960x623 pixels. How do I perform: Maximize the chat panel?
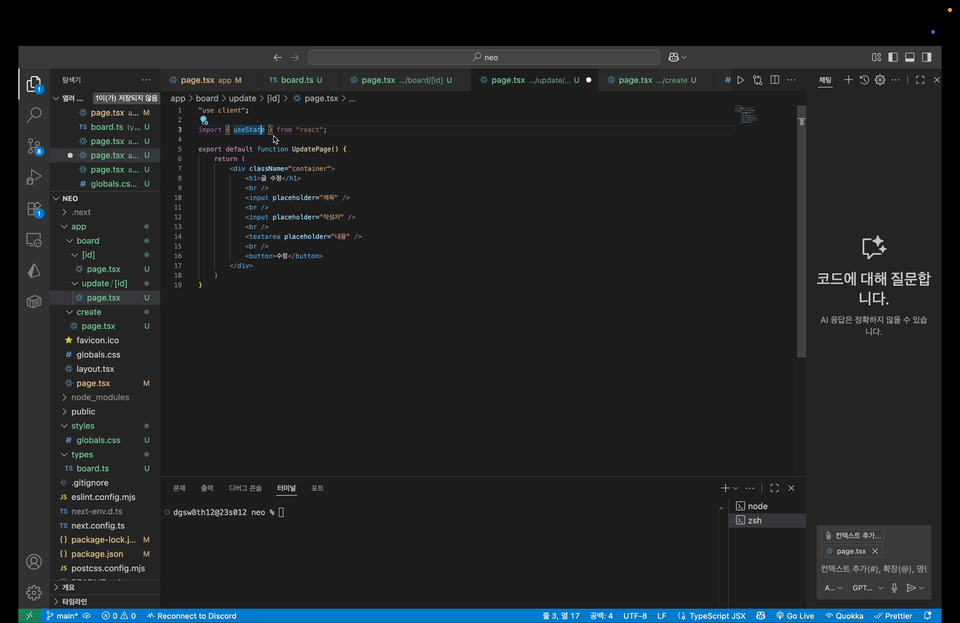tap(920, 80)
